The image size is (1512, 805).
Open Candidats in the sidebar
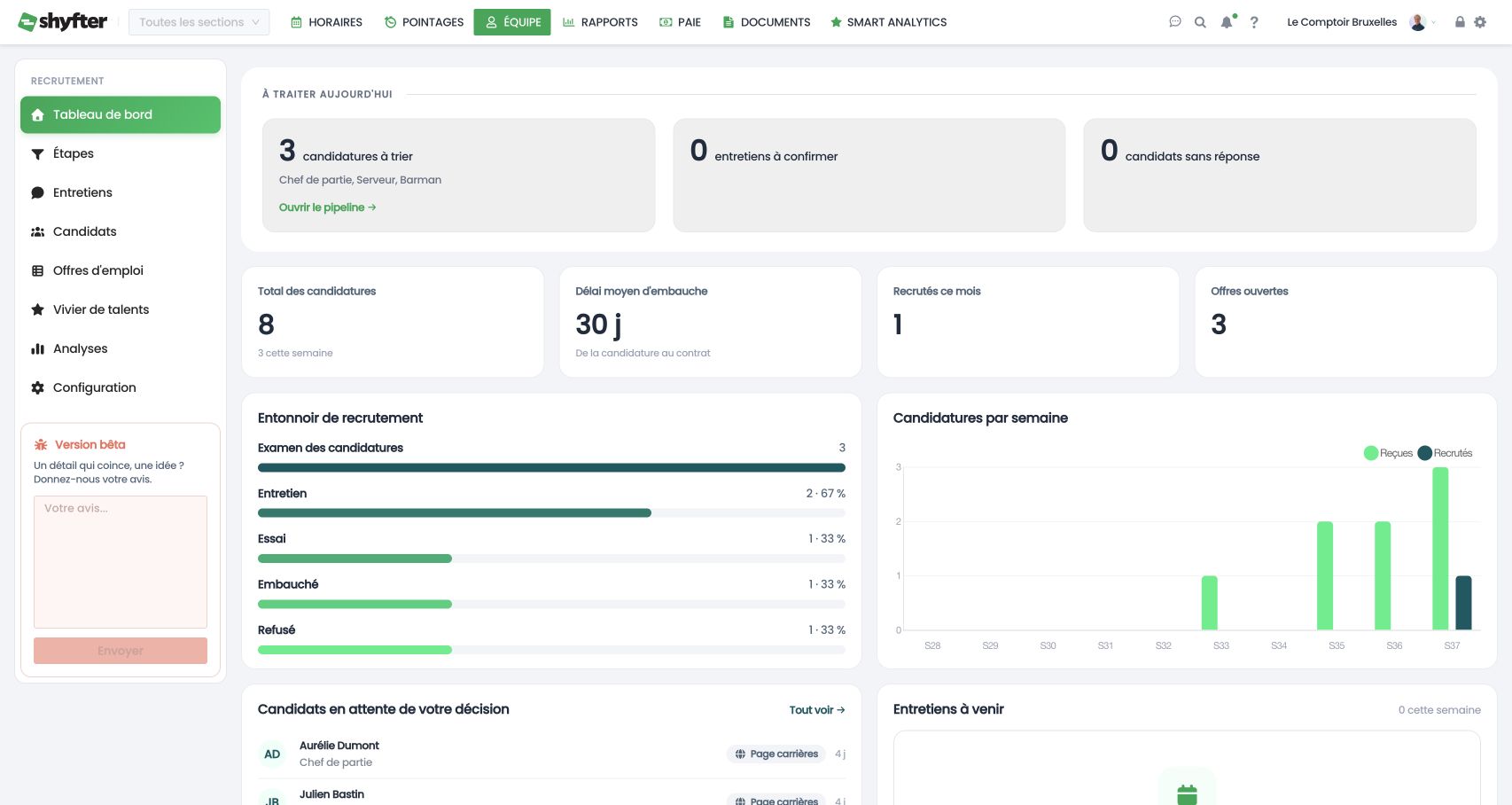coord(121,231)
